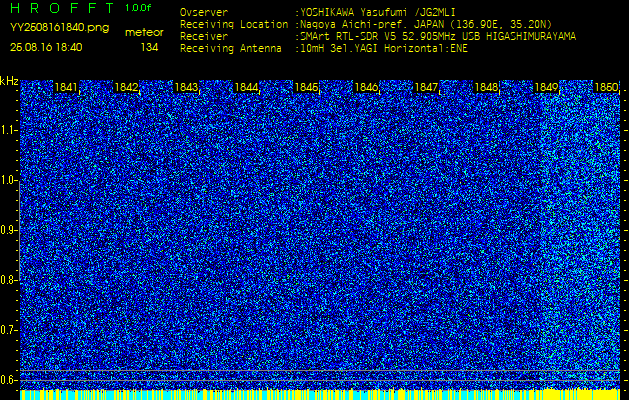Select the SMArt RTL-SDR V5 receiver text
Image resolution: width=629 pixels, height=400 pixels.
click(x=438, y=37)
